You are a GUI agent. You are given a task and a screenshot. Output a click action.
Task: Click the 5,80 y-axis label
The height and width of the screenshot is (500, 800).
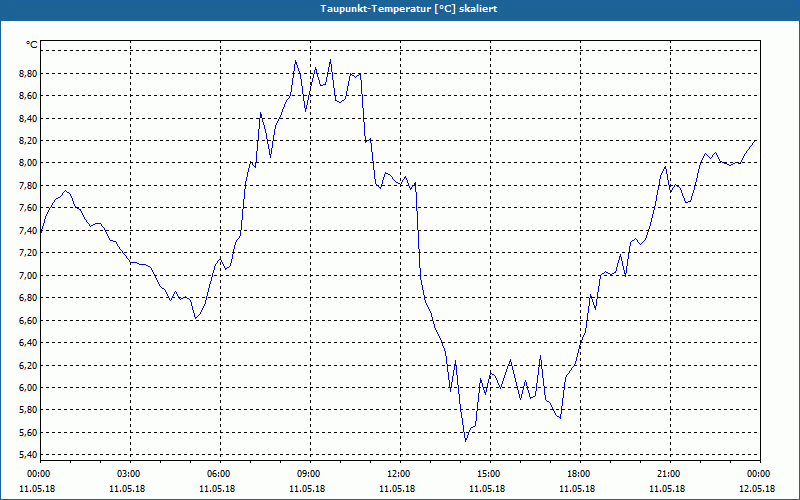[28, 410]
